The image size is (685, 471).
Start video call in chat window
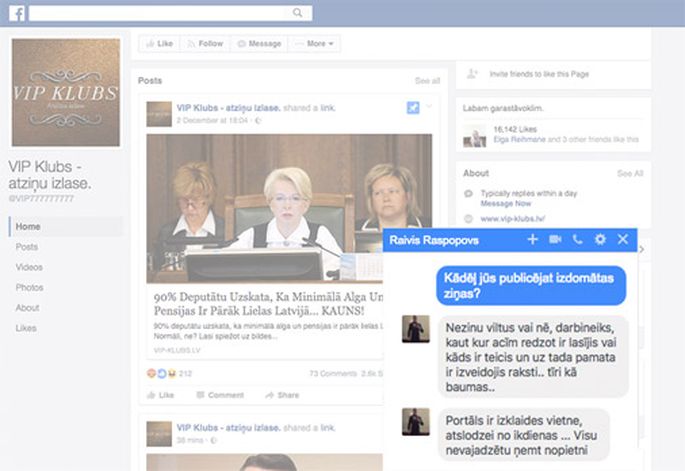555,239
